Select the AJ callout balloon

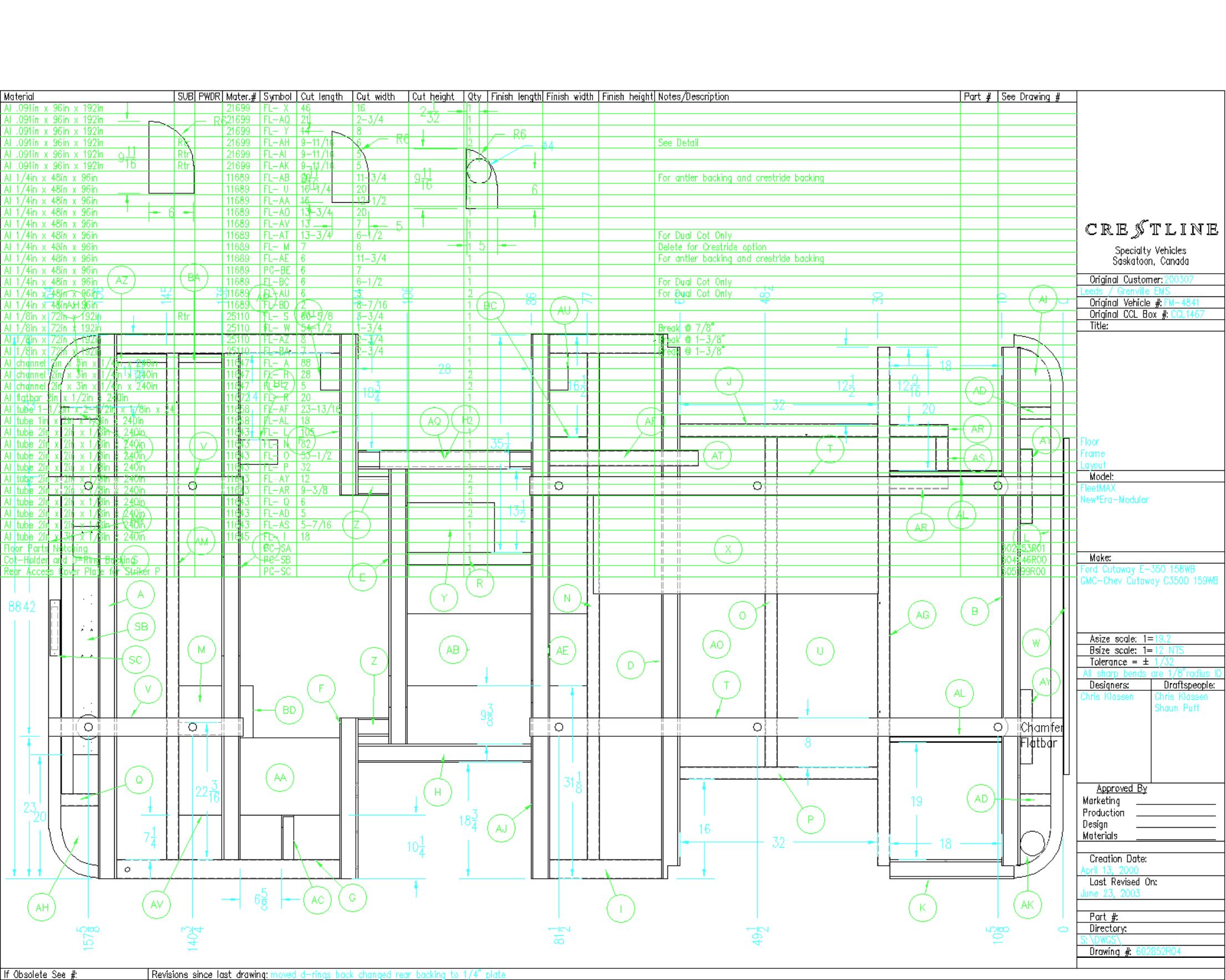tap(501, 828)
